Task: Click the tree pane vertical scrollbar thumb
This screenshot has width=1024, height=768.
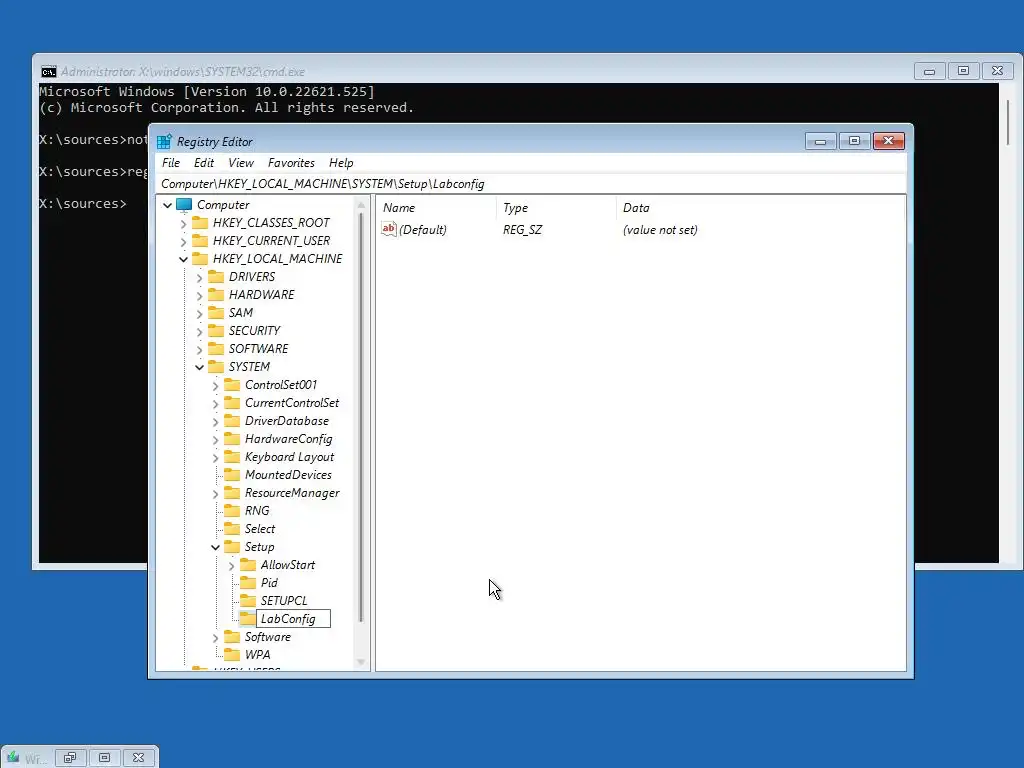Action: (360, 416)
